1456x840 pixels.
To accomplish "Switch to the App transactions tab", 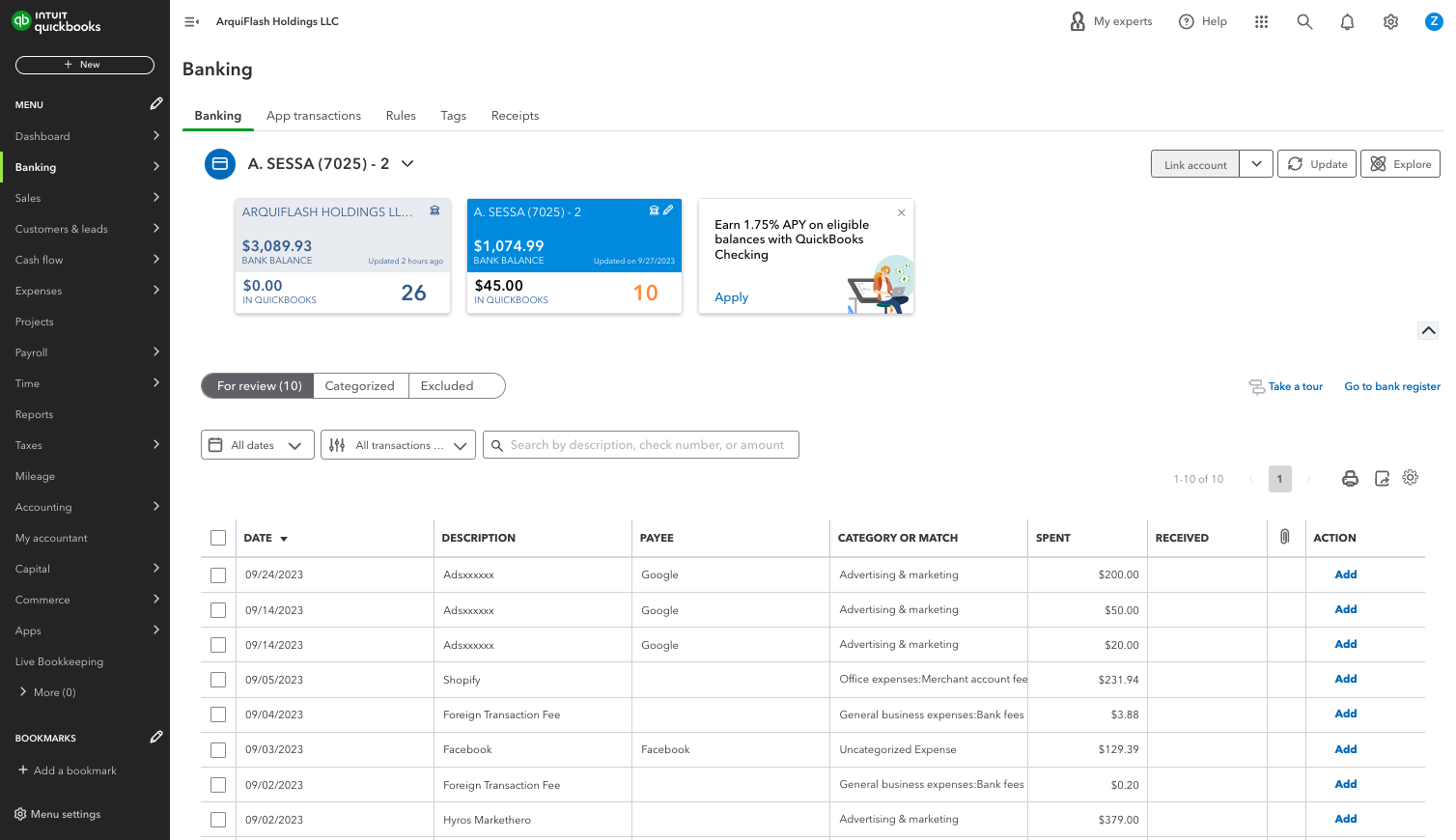I will point(314,116).
